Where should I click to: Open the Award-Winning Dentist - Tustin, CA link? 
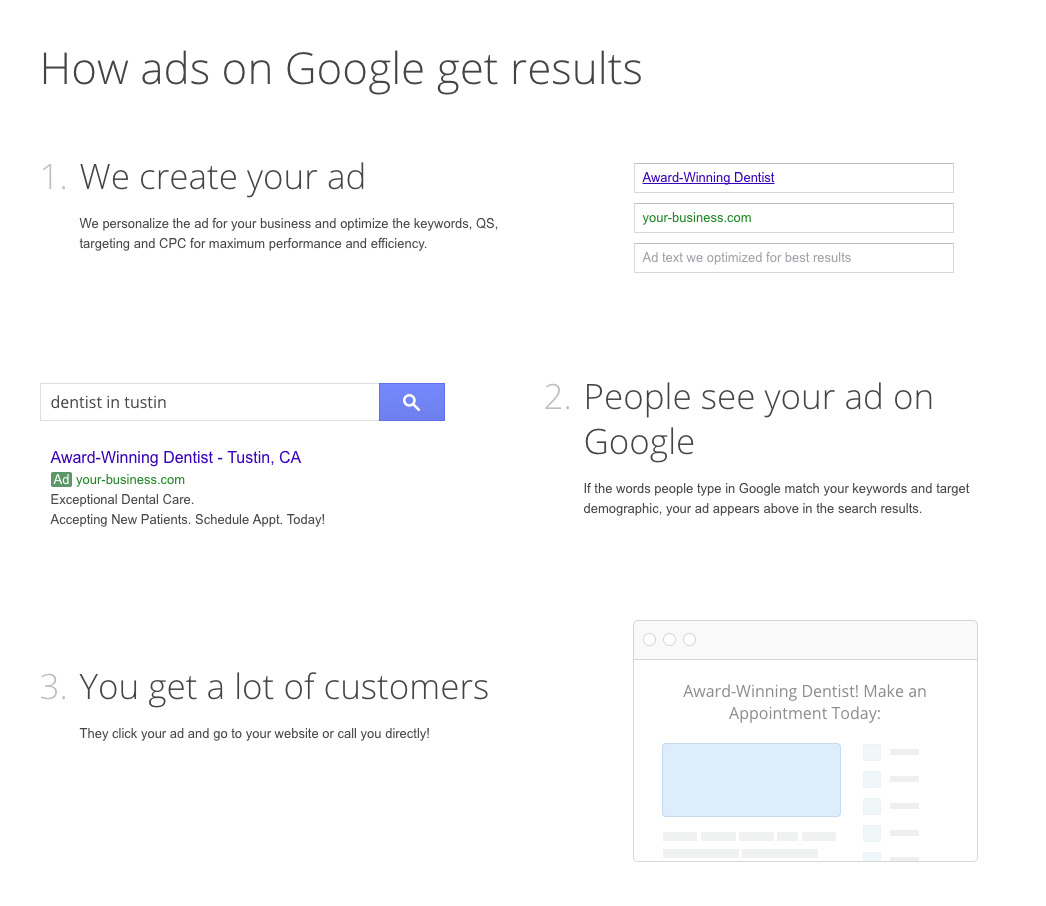(176, 458)
